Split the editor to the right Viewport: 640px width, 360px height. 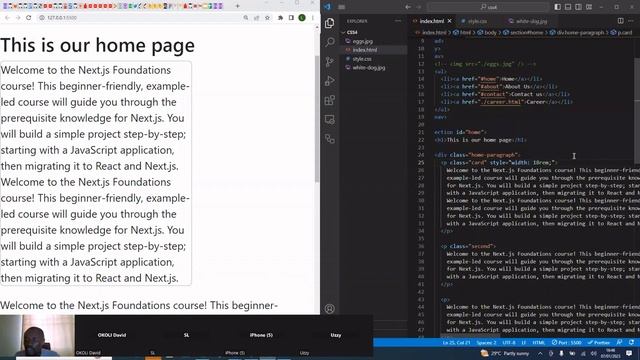[x=620, y=21]
